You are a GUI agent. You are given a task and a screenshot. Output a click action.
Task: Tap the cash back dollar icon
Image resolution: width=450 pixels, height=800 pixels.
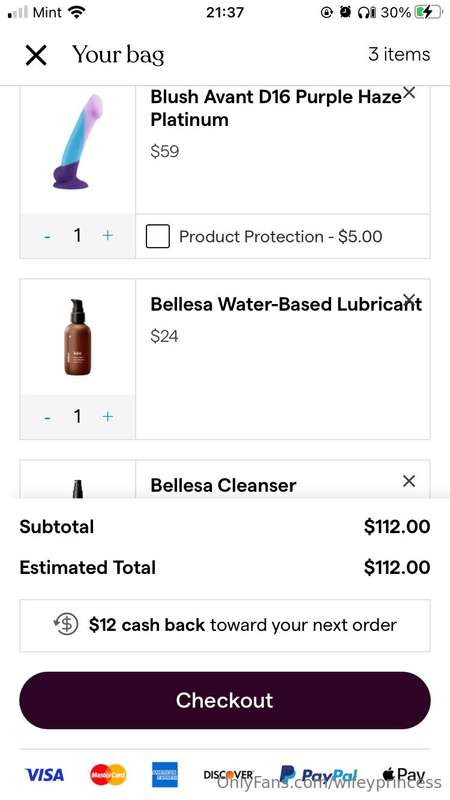pos(66,624)
